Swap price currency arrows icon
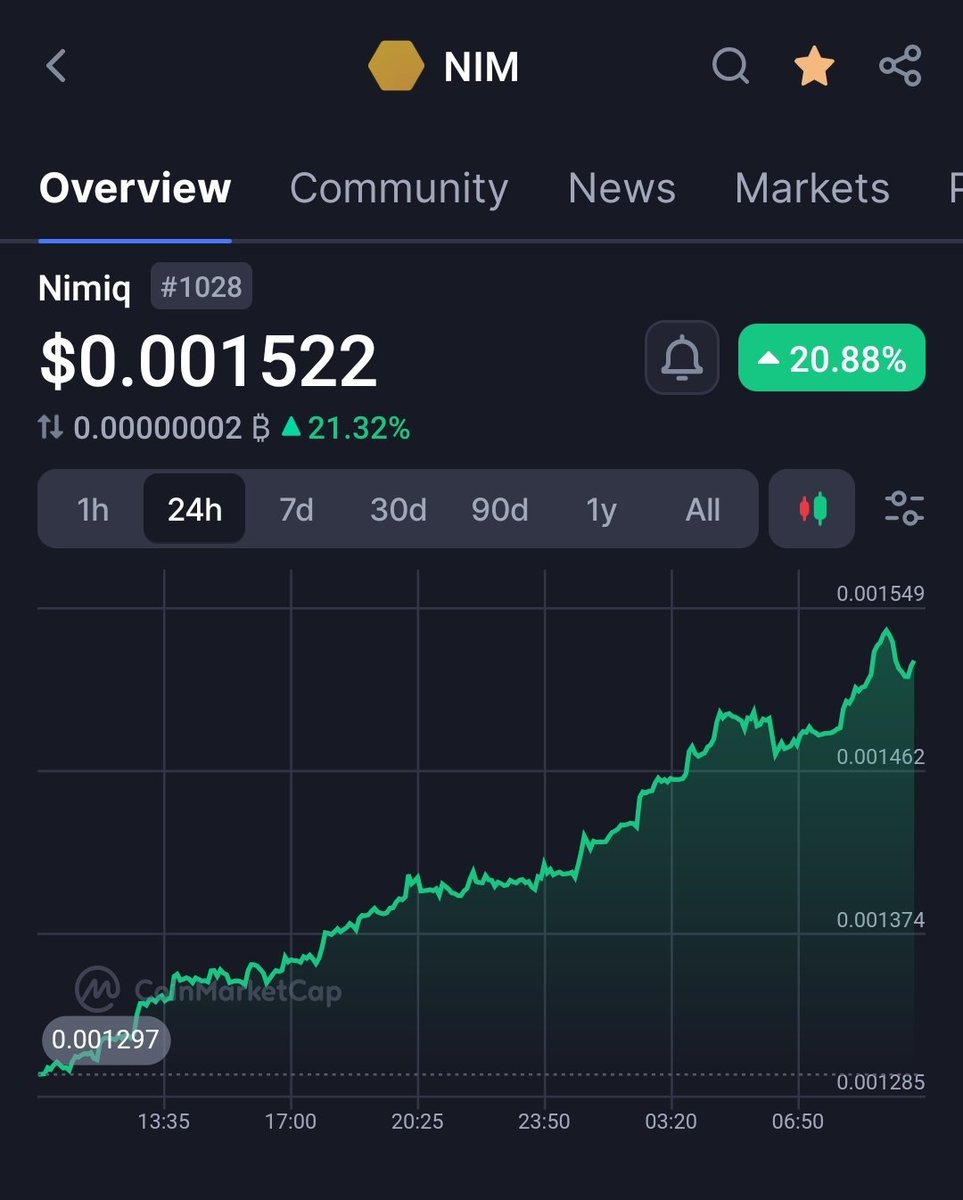963x1200 pixels. [x=50, y=429]
